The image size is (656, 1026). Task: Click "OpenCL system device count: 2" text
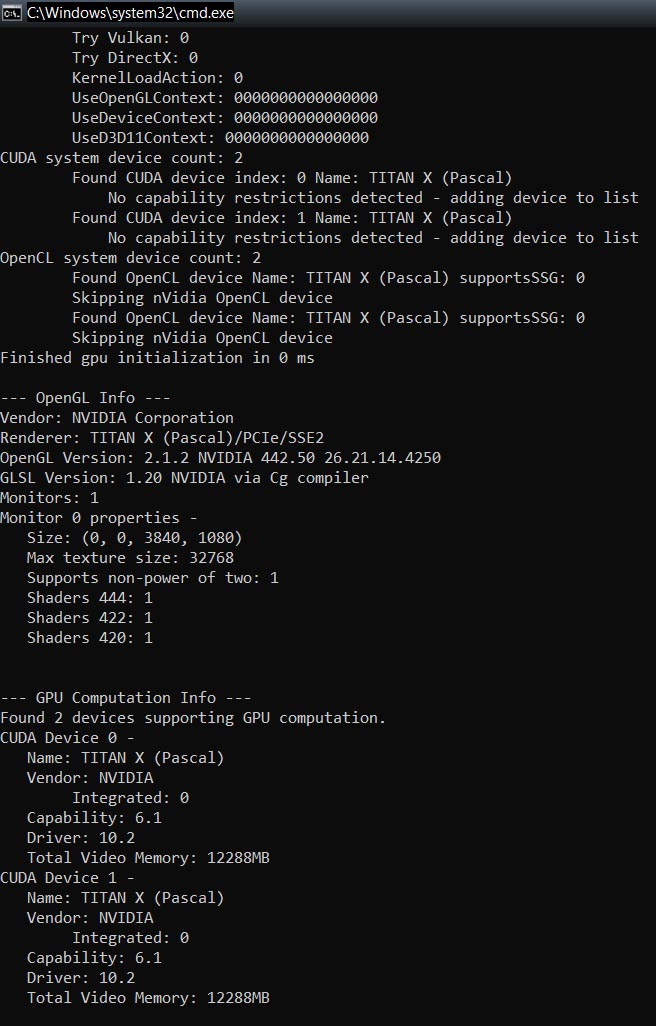[x=131, y=258]
